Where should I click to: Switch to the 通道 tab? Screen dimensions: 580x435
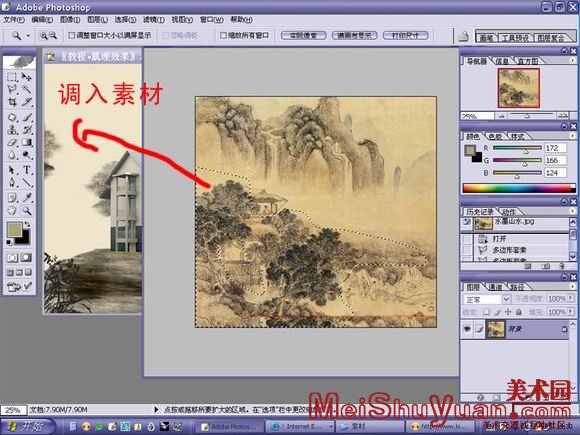(495, 287)
